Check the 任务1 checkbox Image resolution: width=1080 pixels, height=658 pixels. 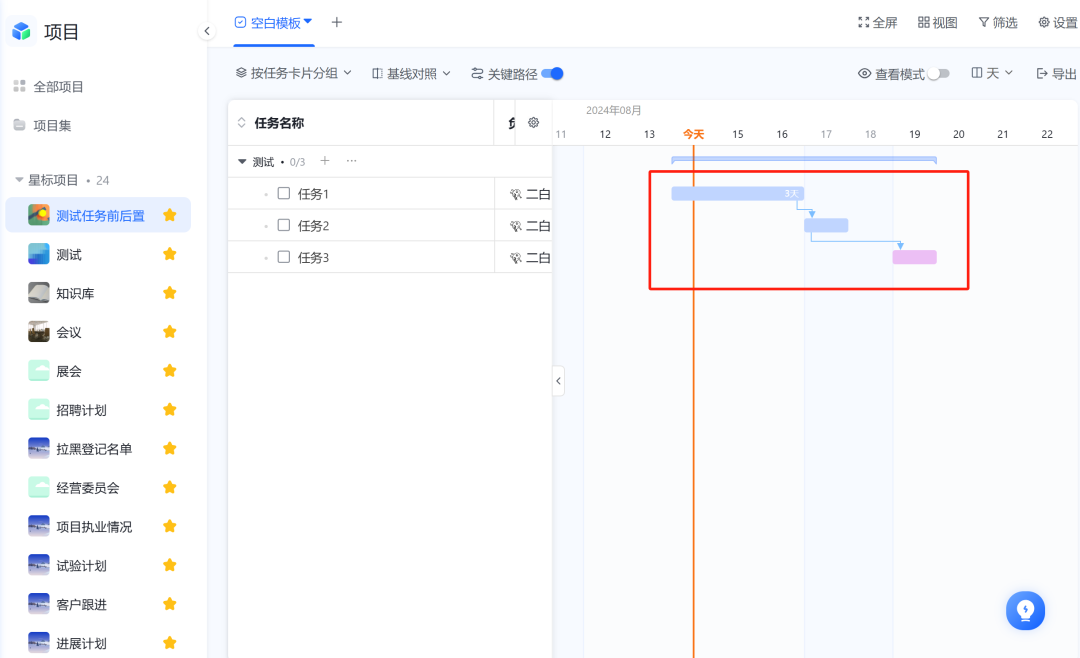(284, 194)
